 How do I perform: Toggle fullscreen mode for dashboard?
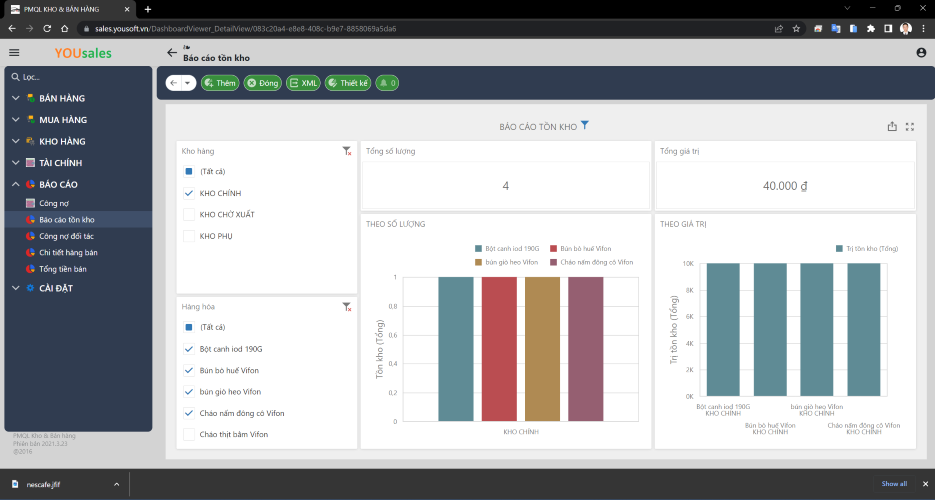(x=910, y=126)
